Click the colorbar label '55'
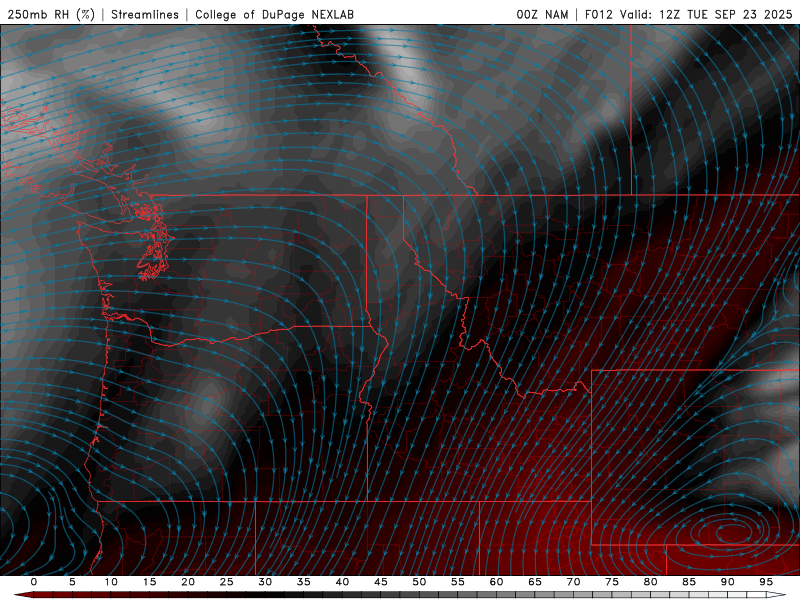This screenshot has width=800, height=600. 458,582
